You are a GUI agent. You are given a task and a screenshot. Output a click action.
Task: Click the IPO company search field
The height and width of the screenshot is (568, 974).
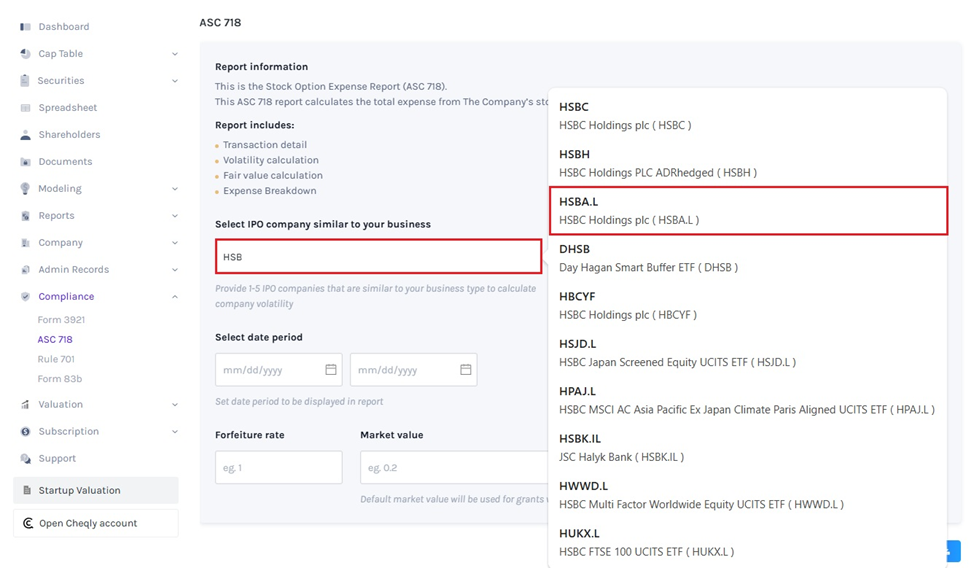click(378, 257)
